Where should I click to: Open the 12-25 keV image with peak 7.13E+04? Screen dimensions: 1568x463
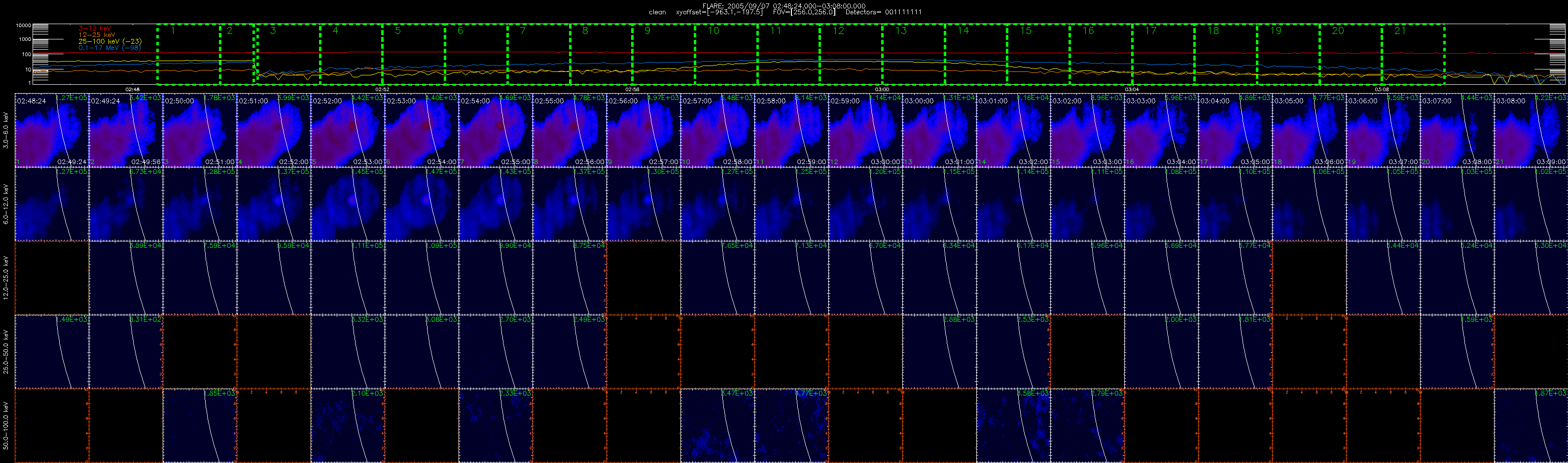coord(791,278)
